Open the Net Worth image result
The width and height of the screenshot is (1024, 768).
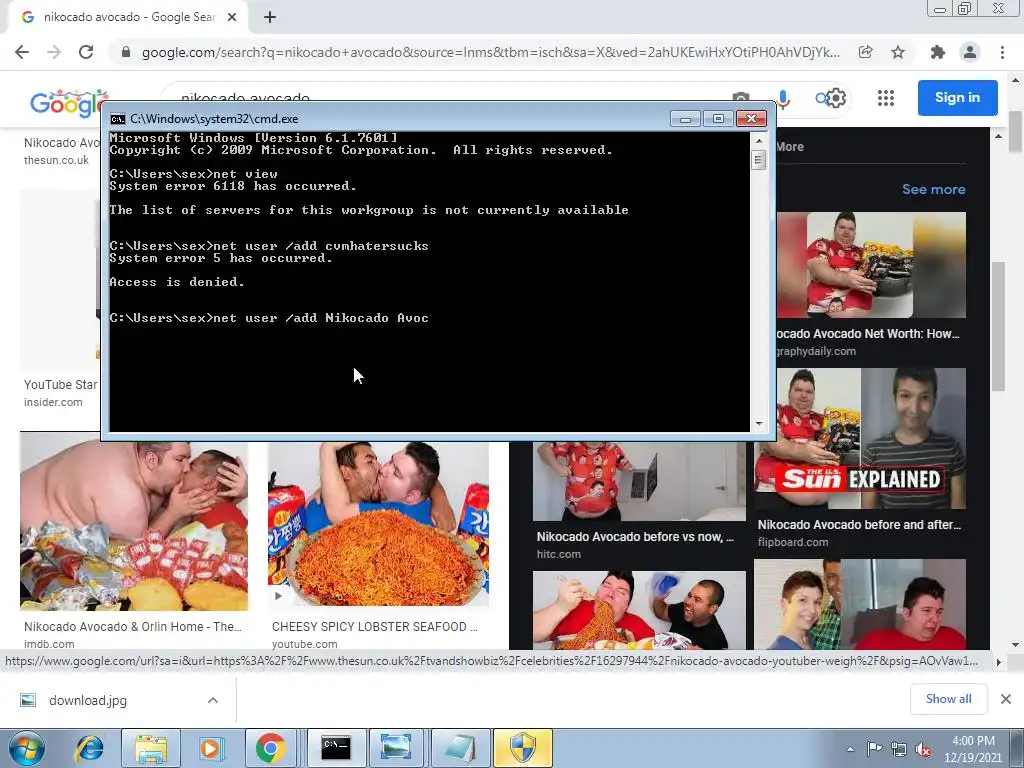[x=871, y=264]
